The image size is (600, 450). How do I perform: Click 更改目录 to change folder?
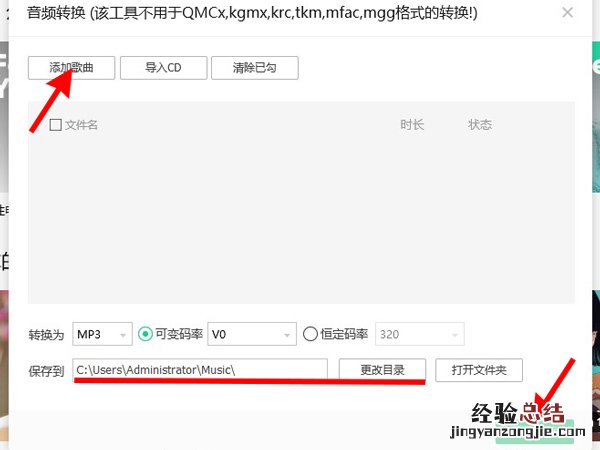[x=382, y=370]
